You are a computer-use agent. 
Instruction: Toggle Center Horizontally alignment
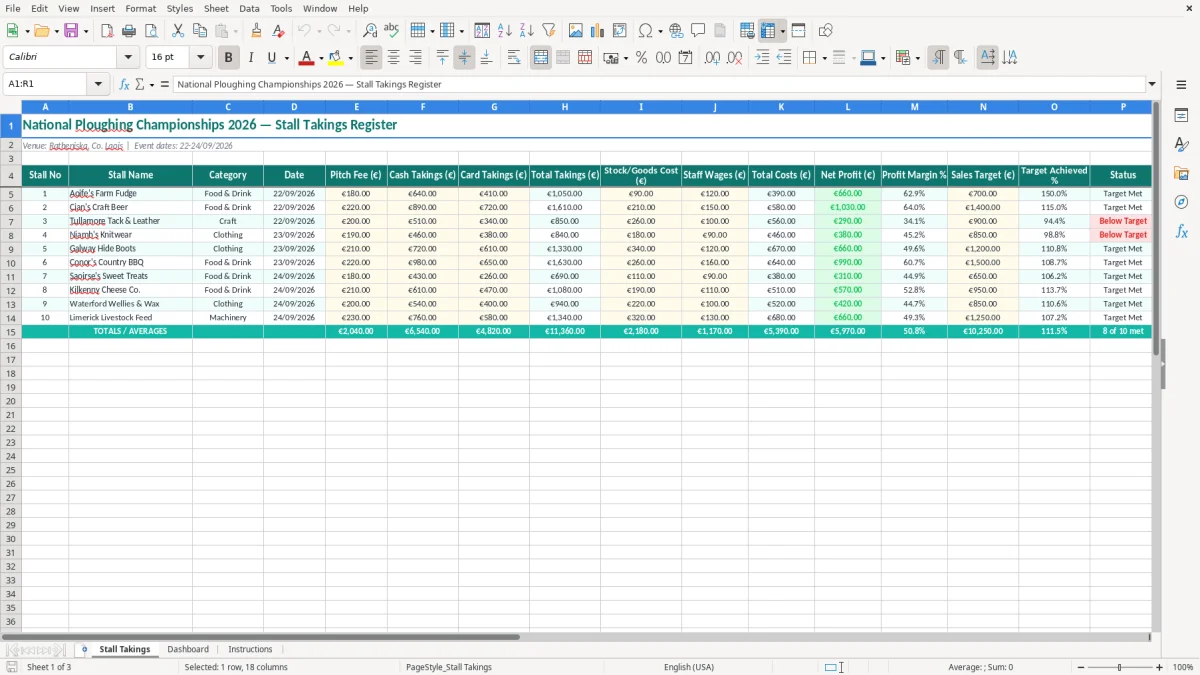[393, 58]
